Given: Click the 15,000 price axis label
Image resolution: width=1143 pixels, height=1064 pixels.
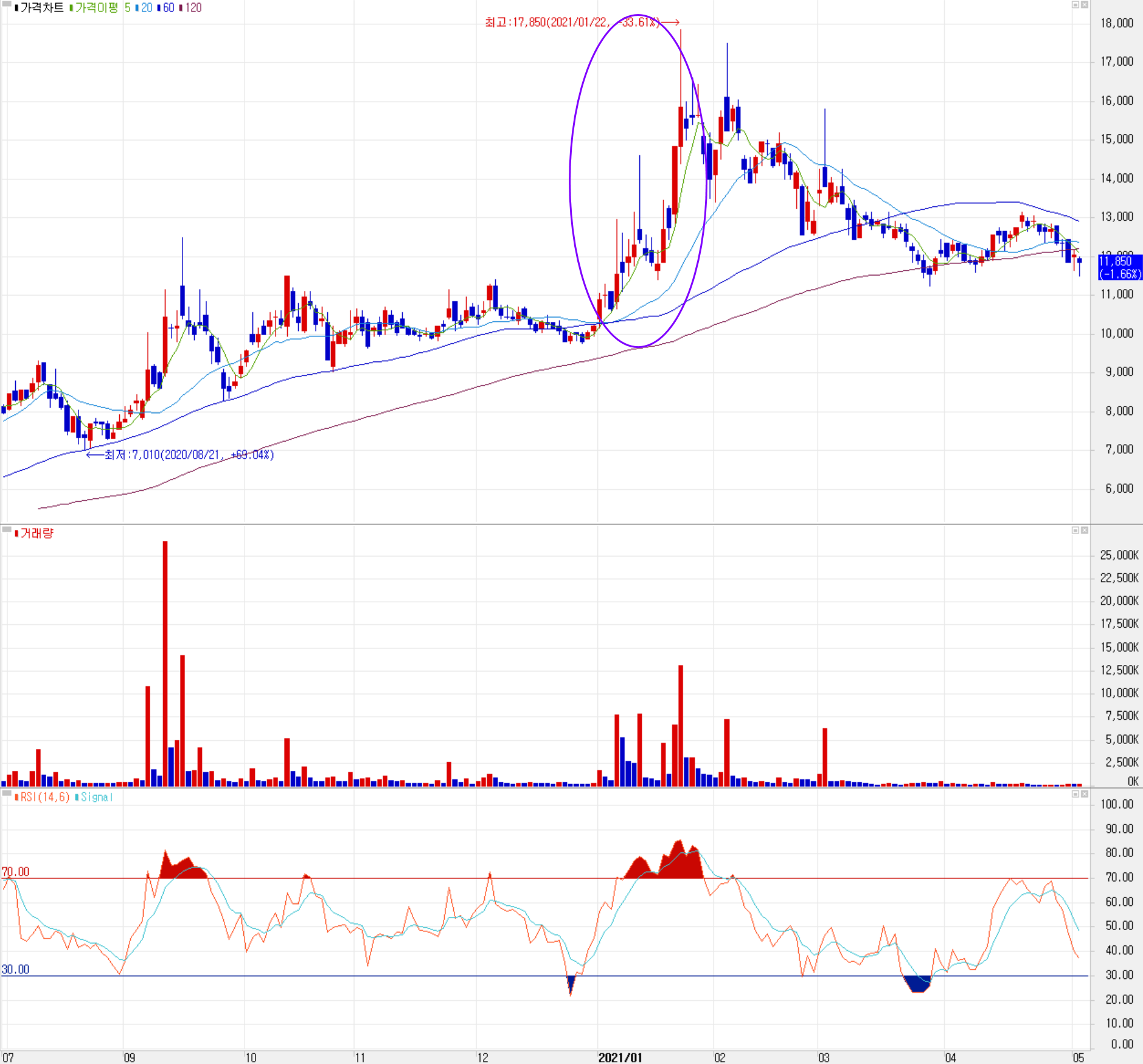Looking at the screenshot, I should (1117, 139).
